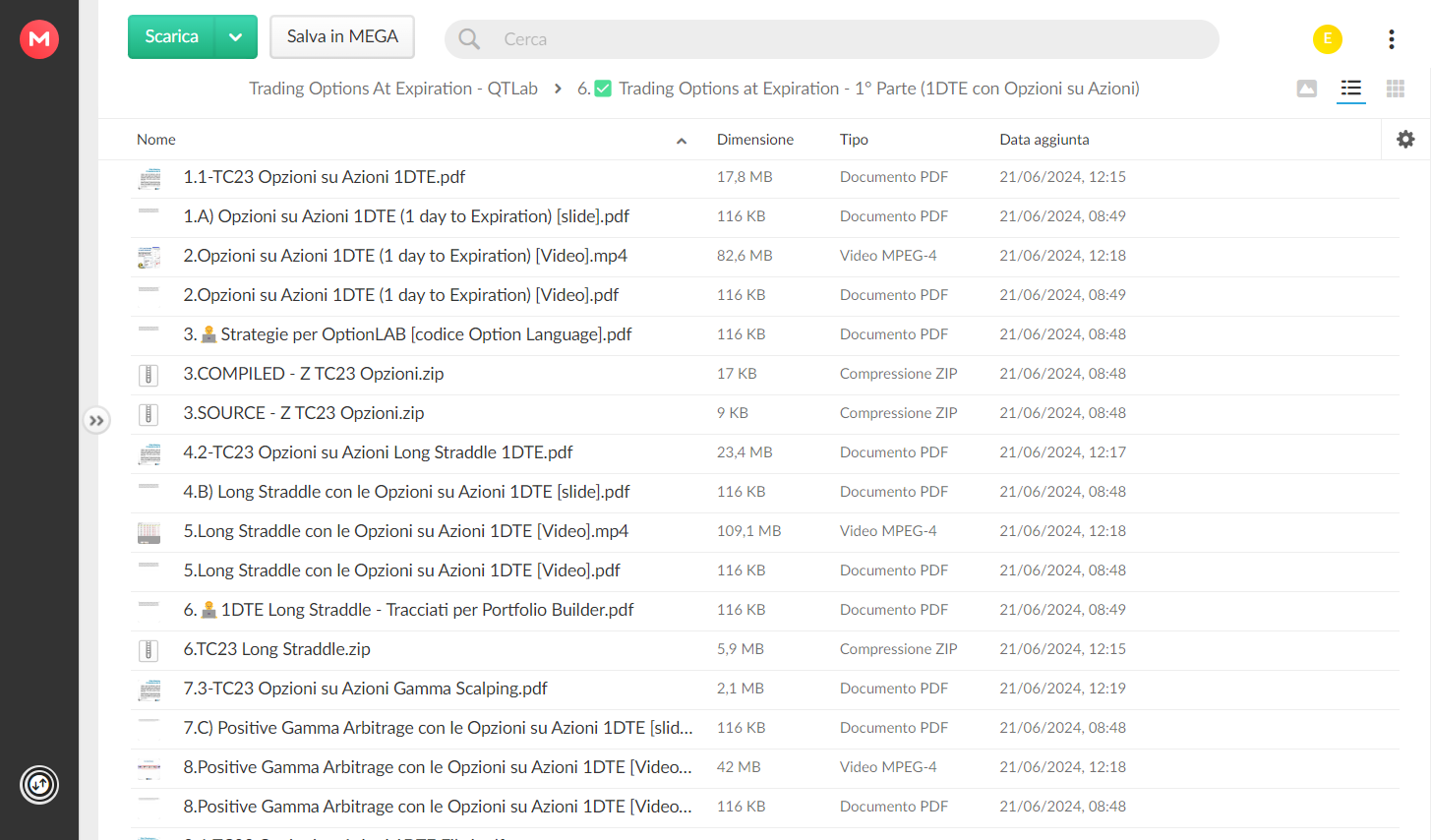Sort by Dimensione column header
This screenshot has height=840, width=1431.
point(755,140)
